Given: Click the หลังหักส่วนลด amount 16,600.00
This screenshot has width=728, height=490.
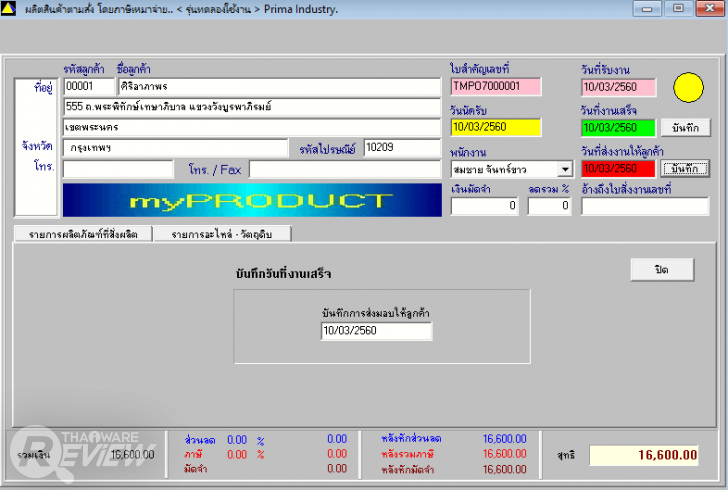Looking at the screenshot, I should pos(504,439).
